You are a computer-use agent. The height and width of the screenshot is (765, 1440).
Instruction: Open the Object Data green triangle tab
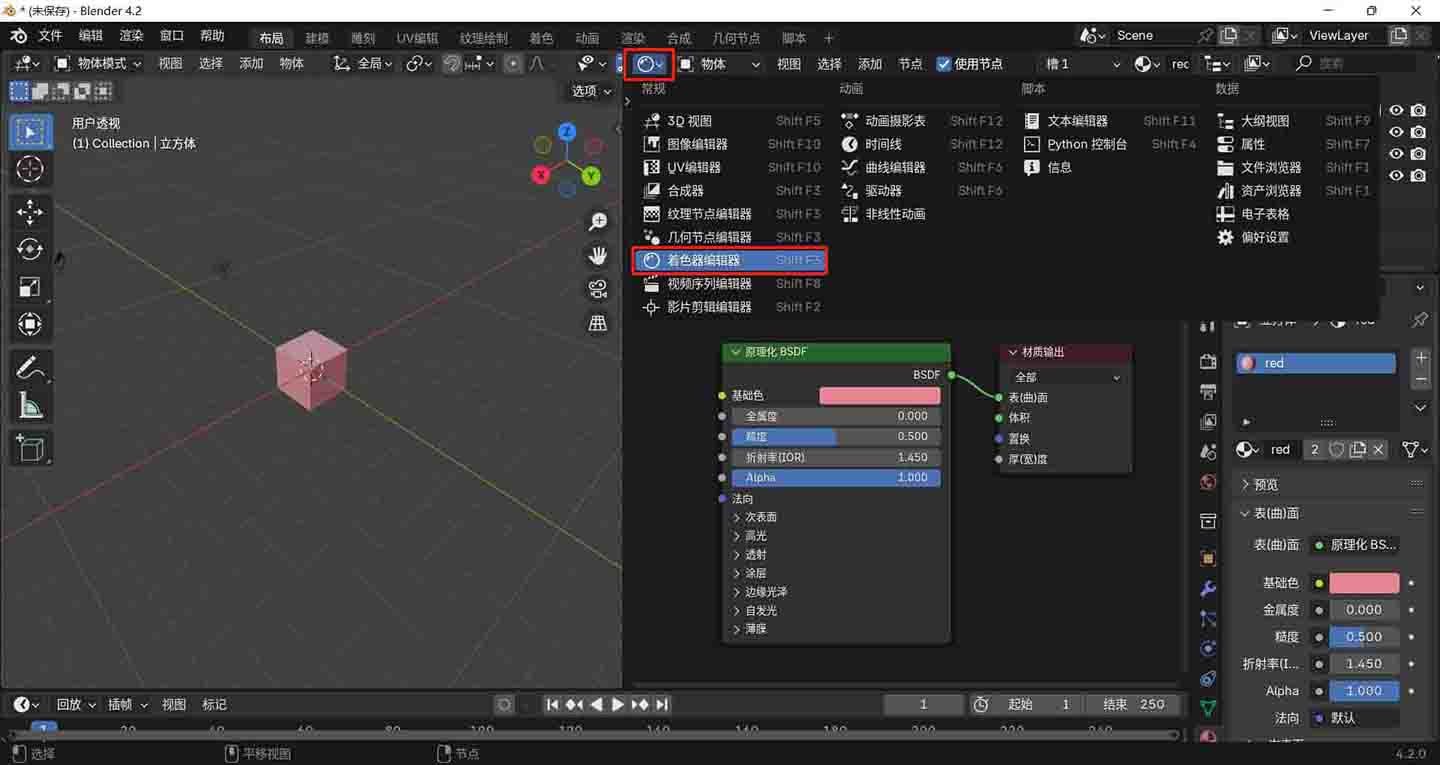click(1208, 708)
